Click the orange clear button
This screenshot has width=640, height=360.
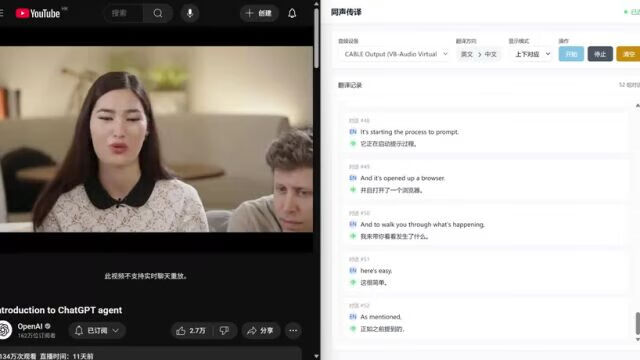(x=629, y=54)
